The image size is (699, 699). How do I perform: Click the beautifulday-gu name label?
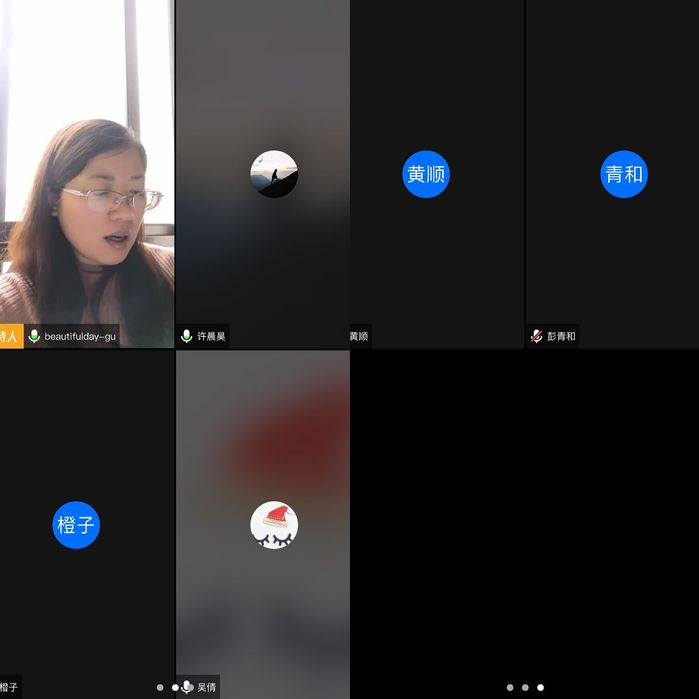coord(80,337)
